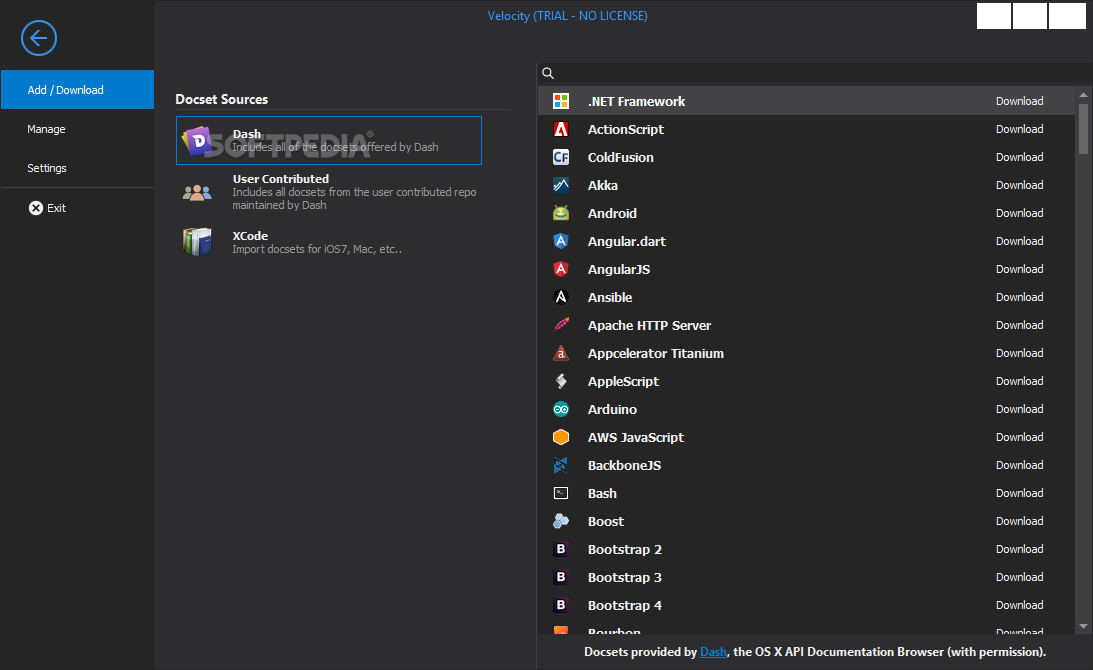Click the Bootstrap 4 B icon
The width and height of the screenshot is (1093, 670).
(560, 605)
